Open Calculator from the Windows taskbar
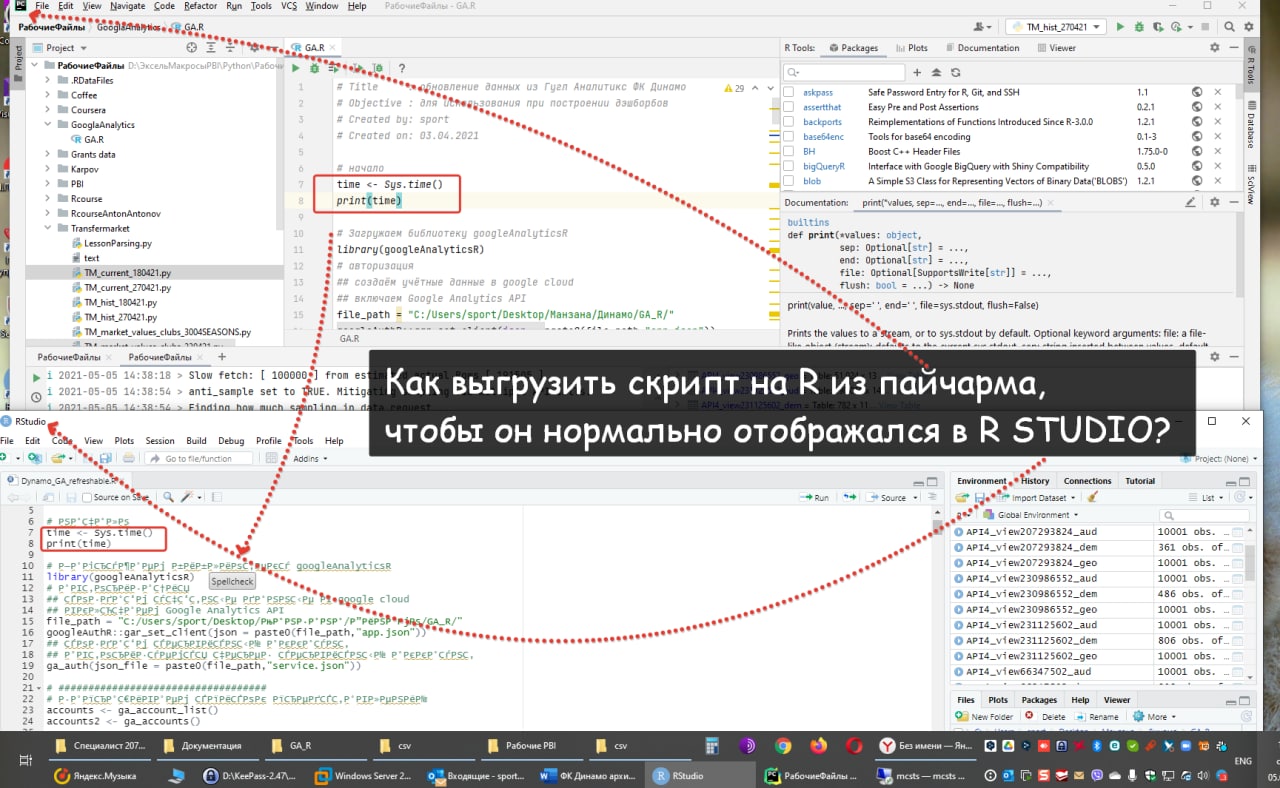1280x788 pixels. (712, 746)
